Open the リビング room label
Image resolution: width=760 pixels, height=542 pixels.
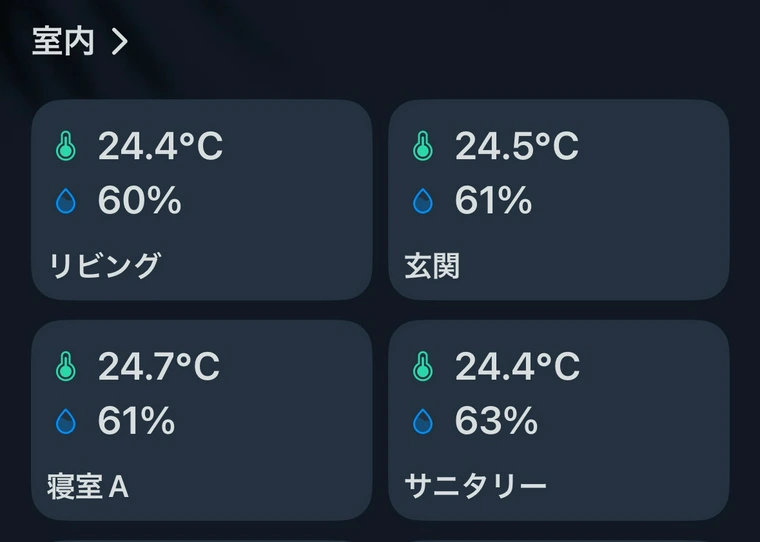104,266
